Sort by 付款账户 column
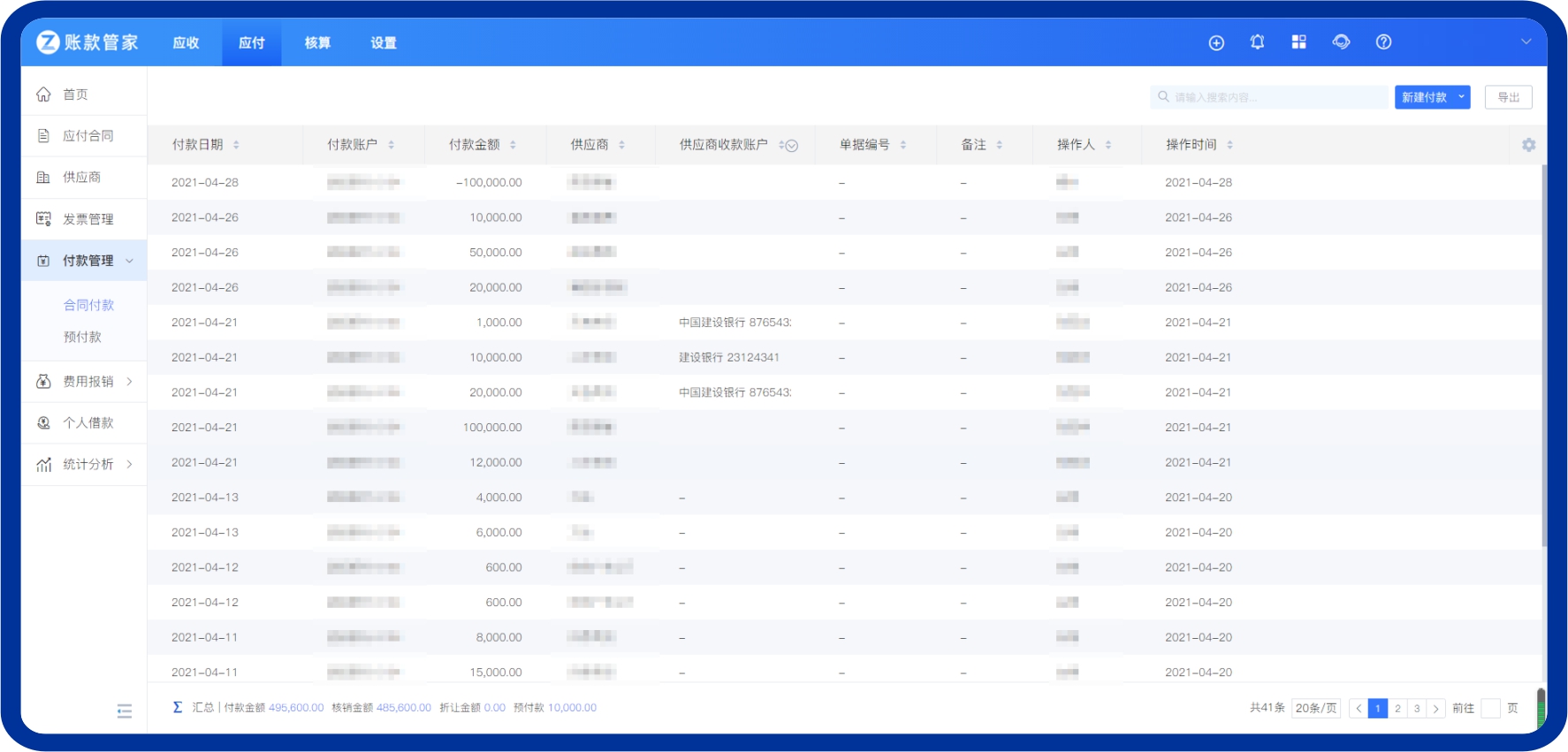Screen dimensions: 1568x752 392,145
